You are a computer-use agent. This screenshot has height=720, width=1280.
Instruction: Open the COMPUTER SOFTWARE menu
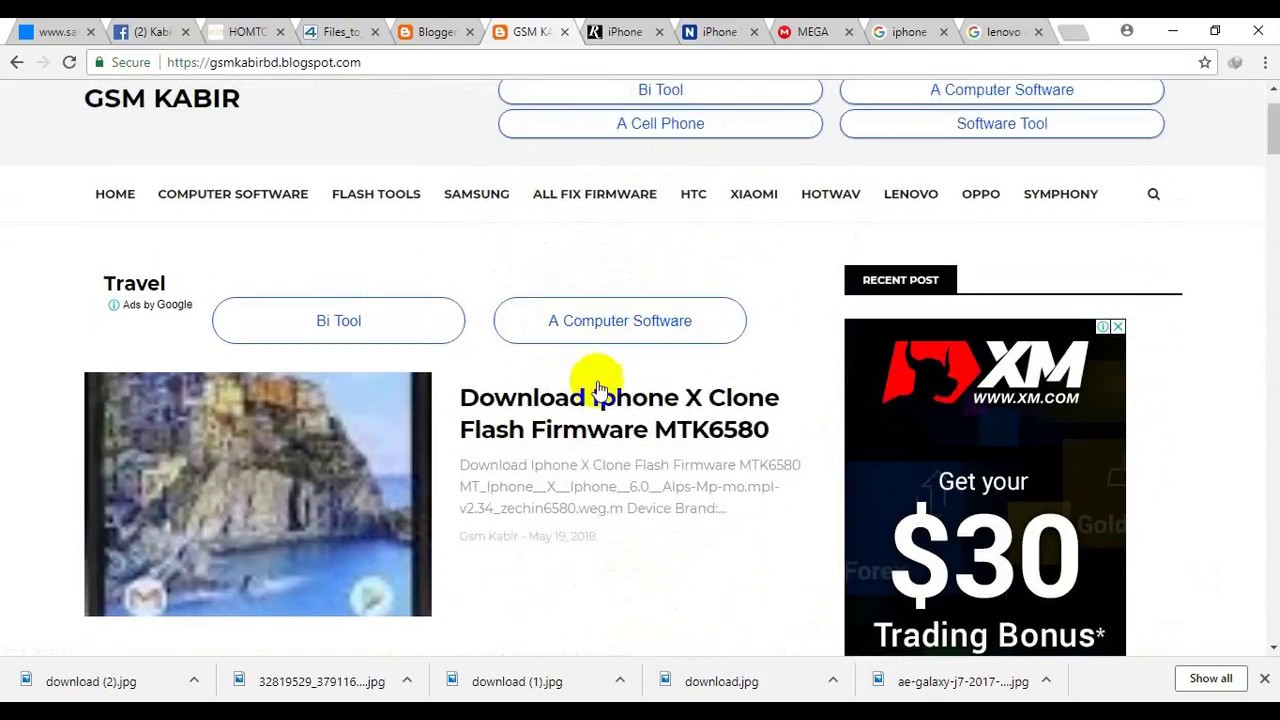tap(233, 194)
